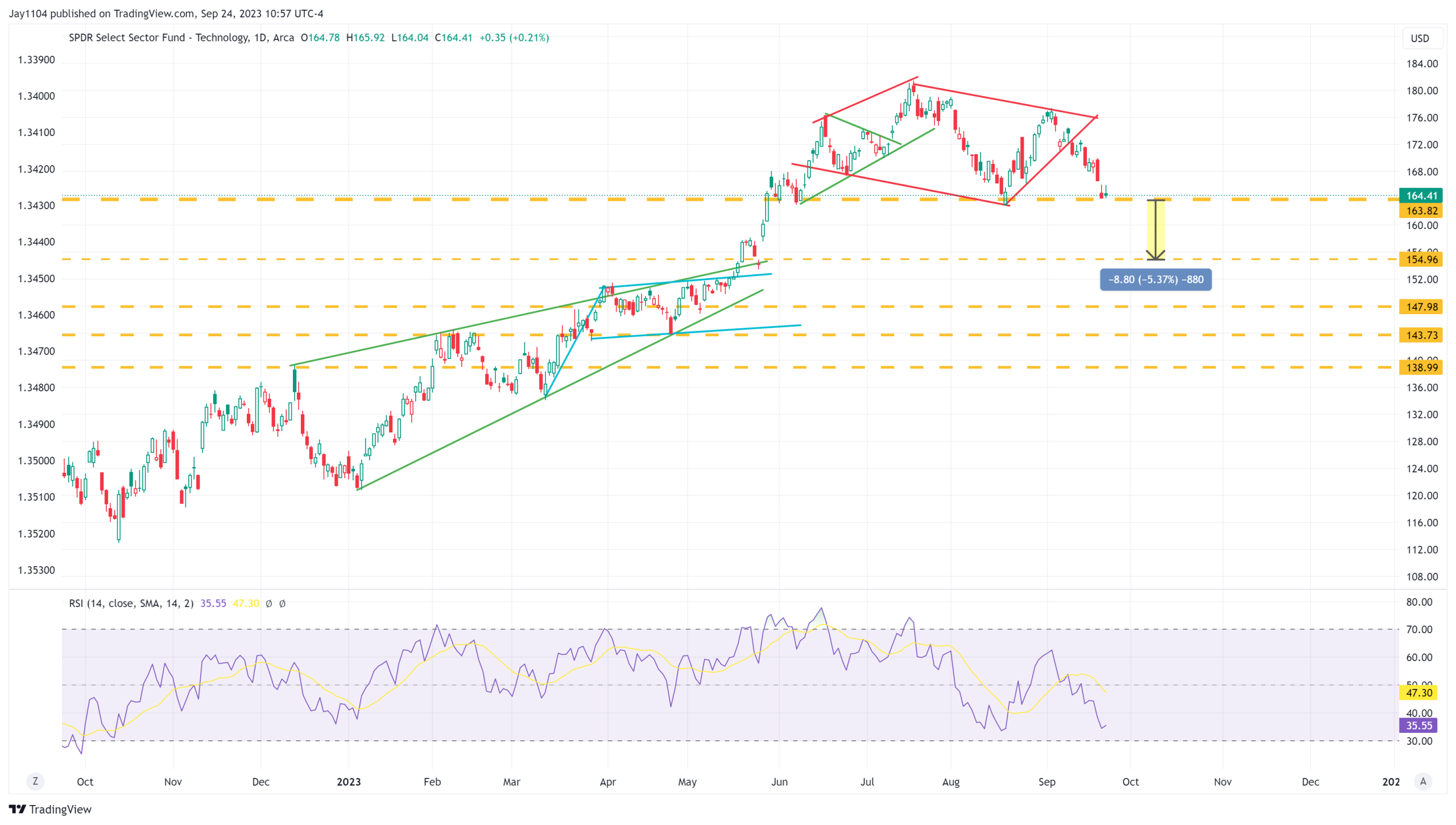
Task: Click the RSI (14, close, SMA, 14, 2) indicator title
Action: (x=131, y=603)
